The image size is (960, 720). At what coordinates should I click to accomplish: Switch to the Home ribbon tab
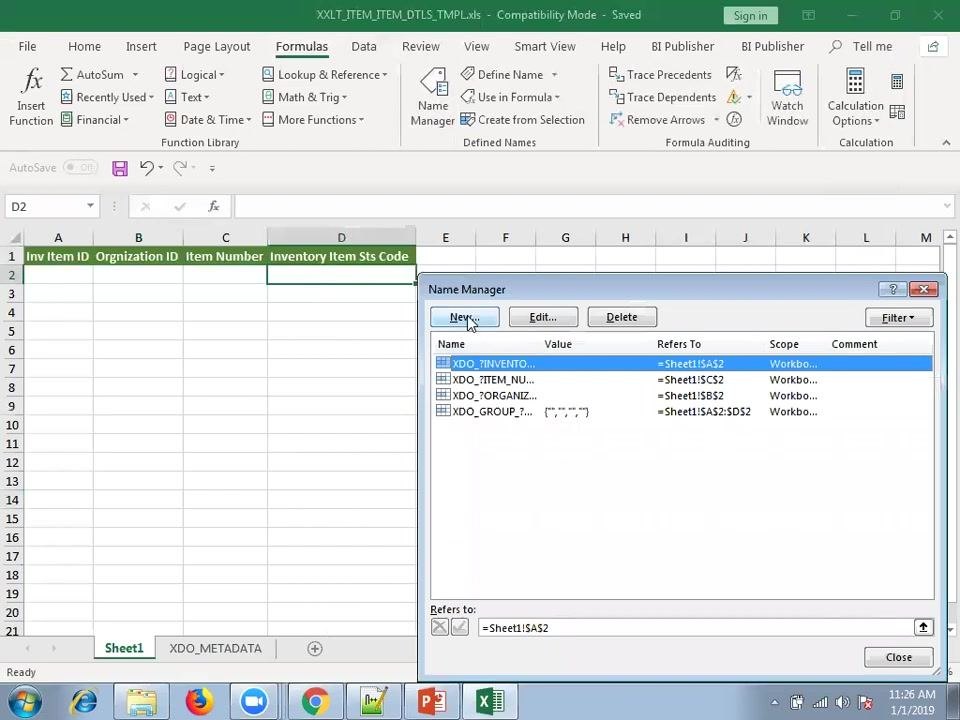pyautogui.click(x=84, y=47)
